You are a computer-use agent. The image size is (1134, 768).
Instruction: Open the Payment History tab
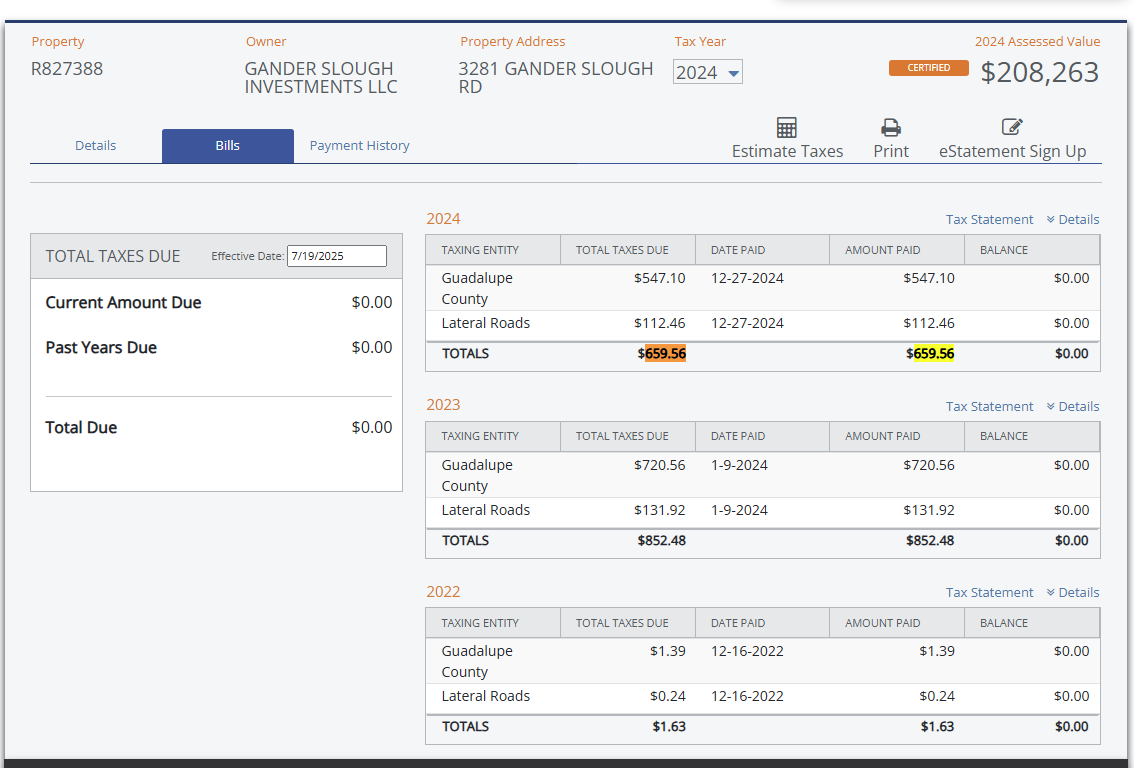[360, 146]
